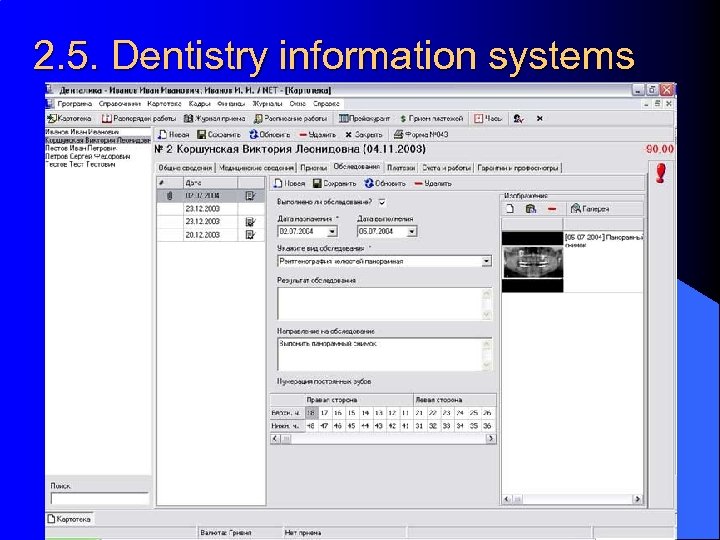Open the examination type dropdown list
Screen dimensions: 720x540
[486, 261]
